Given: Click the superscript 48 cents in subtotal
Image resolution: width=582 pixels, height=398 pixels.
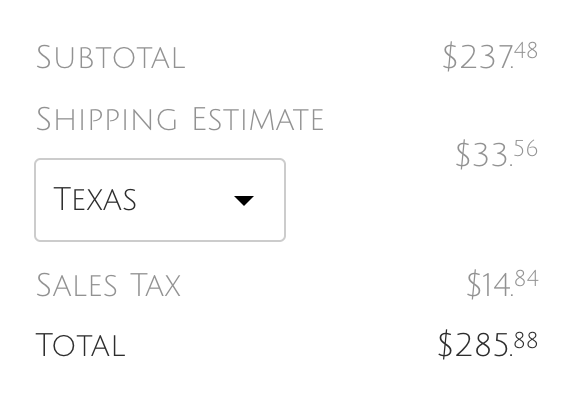Looking at the screenshot, I should tap(526, 50).
